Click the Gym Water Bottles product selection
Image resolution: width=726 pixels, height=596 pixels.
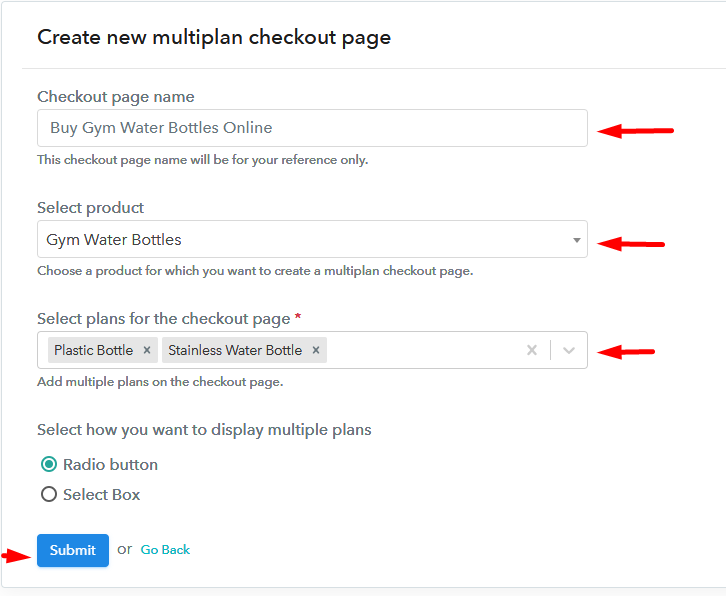312,239
